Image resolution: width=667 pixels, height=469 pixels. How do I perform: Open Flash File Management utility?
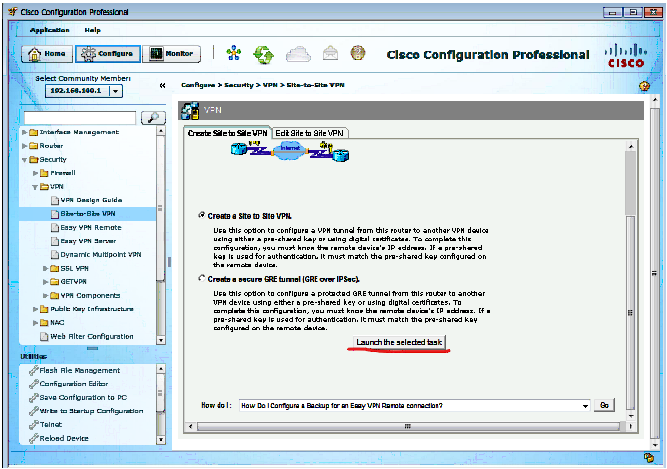(80, 370)
